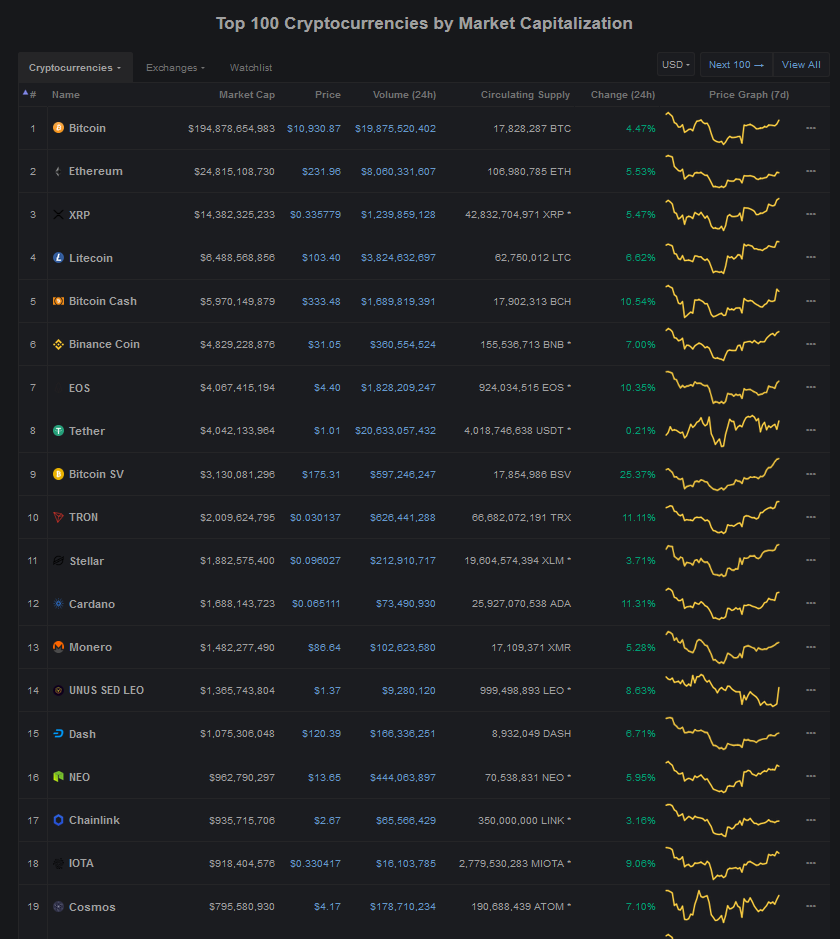Click the NEO logo icon
This screenshot has height=939, width=840.
pyautogui.click(x=58, y=777)
